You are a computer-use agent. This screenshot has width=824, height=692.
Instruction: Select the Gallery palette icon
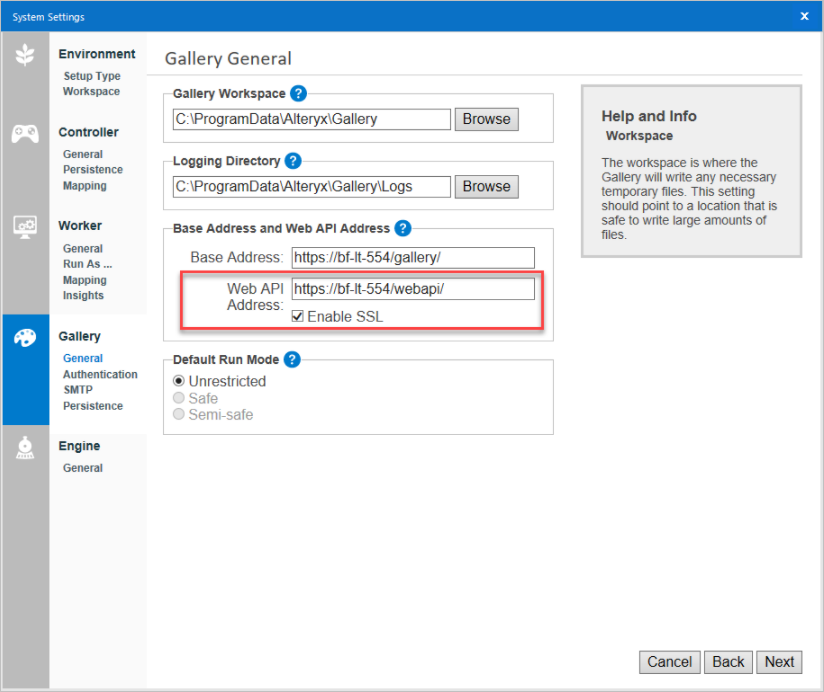pos(25,338)
